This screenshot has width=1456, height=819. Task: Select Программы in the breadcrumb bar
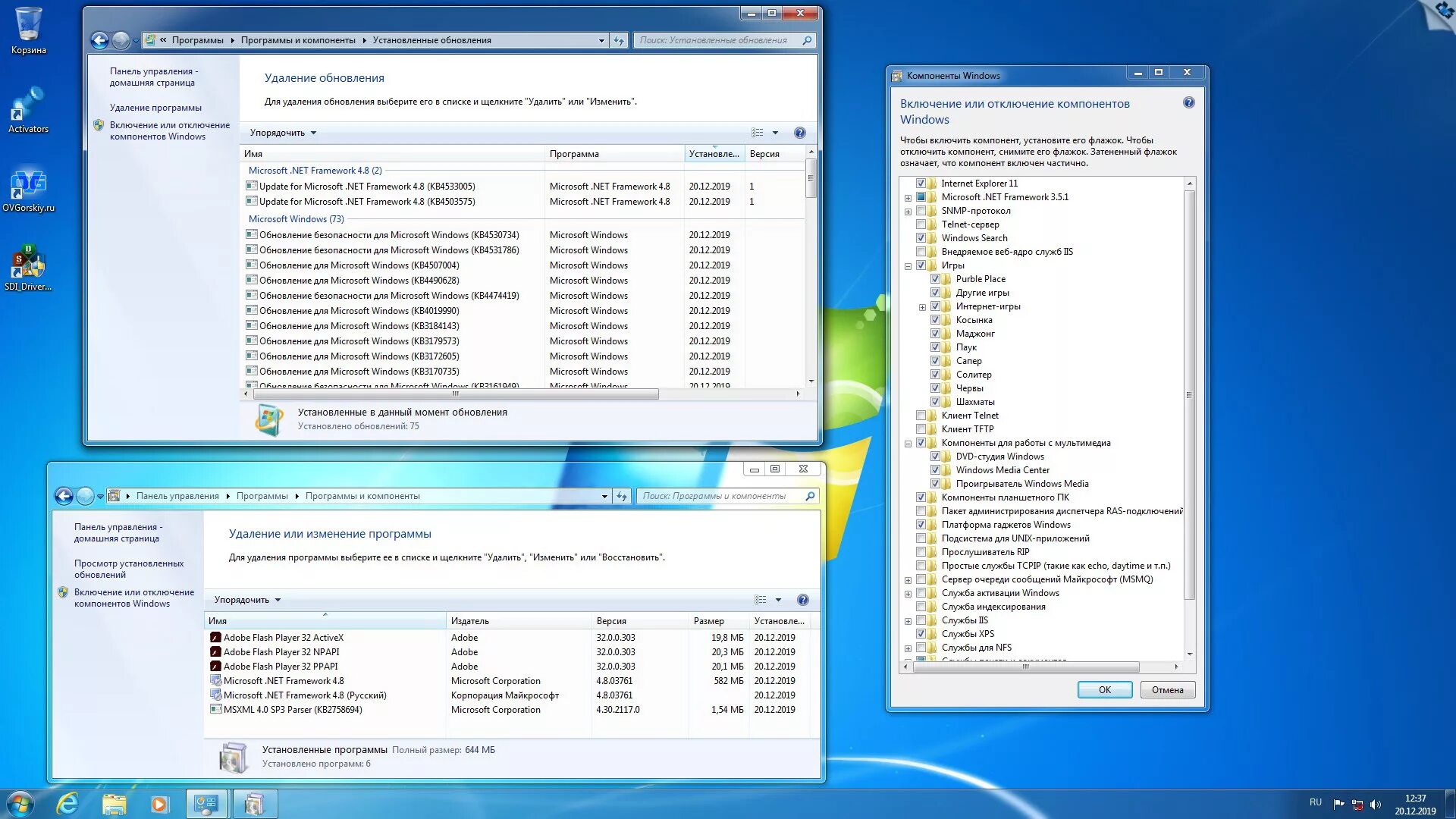(x=262, y=495)
